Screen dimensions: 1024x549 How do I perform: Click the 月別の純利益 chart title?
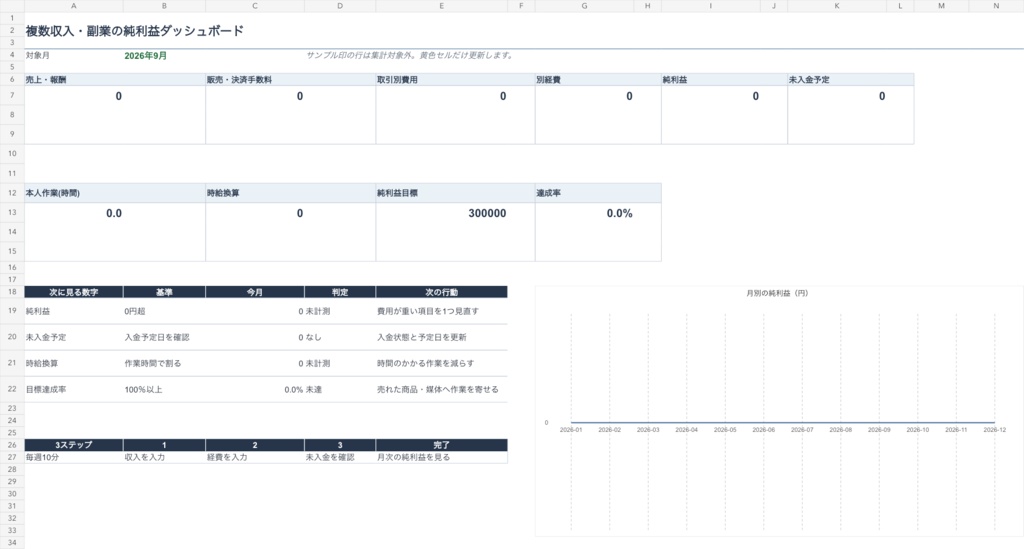pos(777,293)
